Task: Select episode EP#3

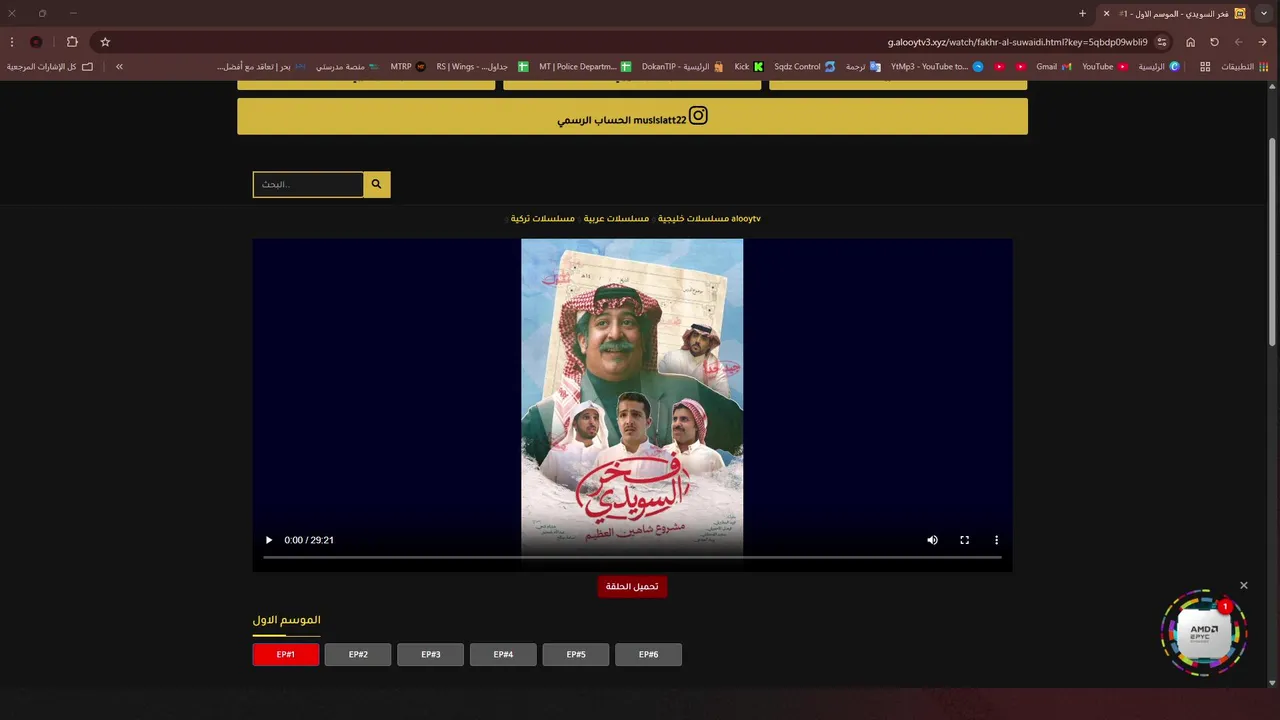Action: pos(431,655)
